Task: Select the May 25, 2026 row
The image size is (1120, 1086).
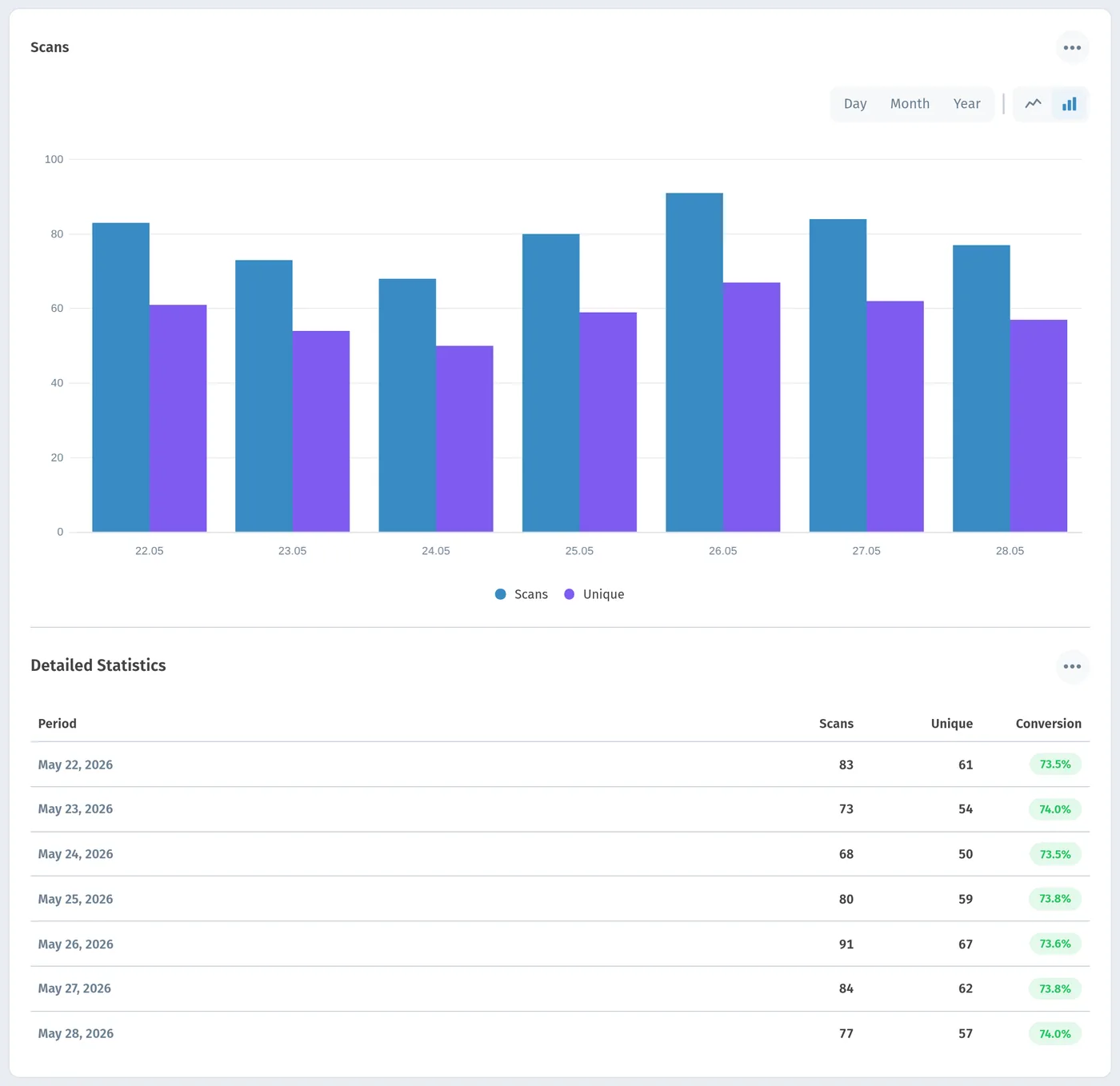Action: pyautogui.click(x=560, y=899)
